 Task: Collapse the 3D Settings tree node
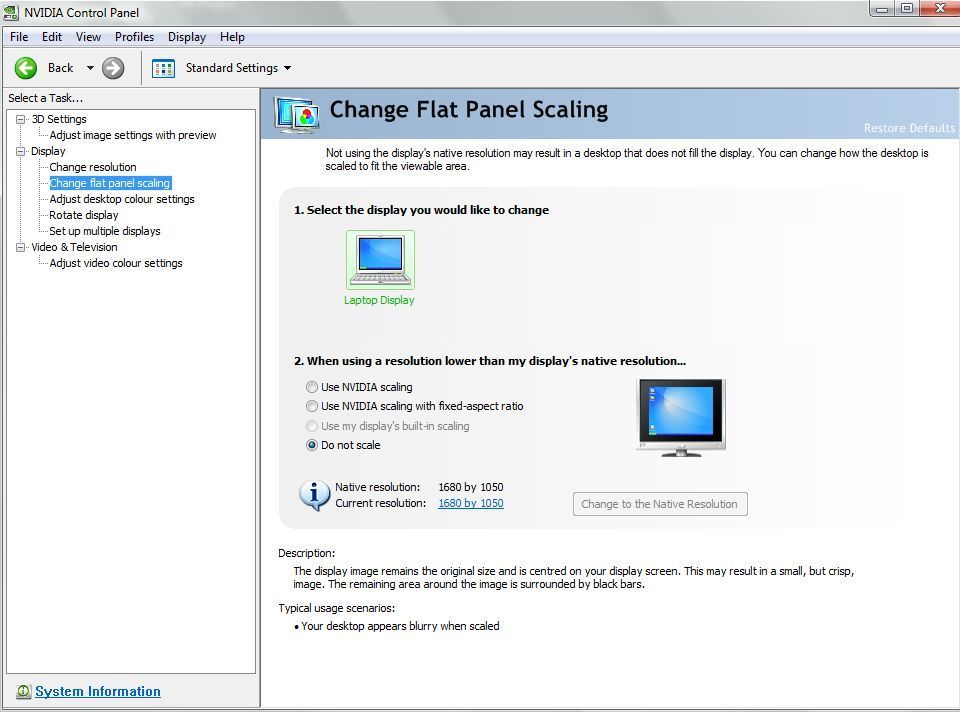[21, 119]
